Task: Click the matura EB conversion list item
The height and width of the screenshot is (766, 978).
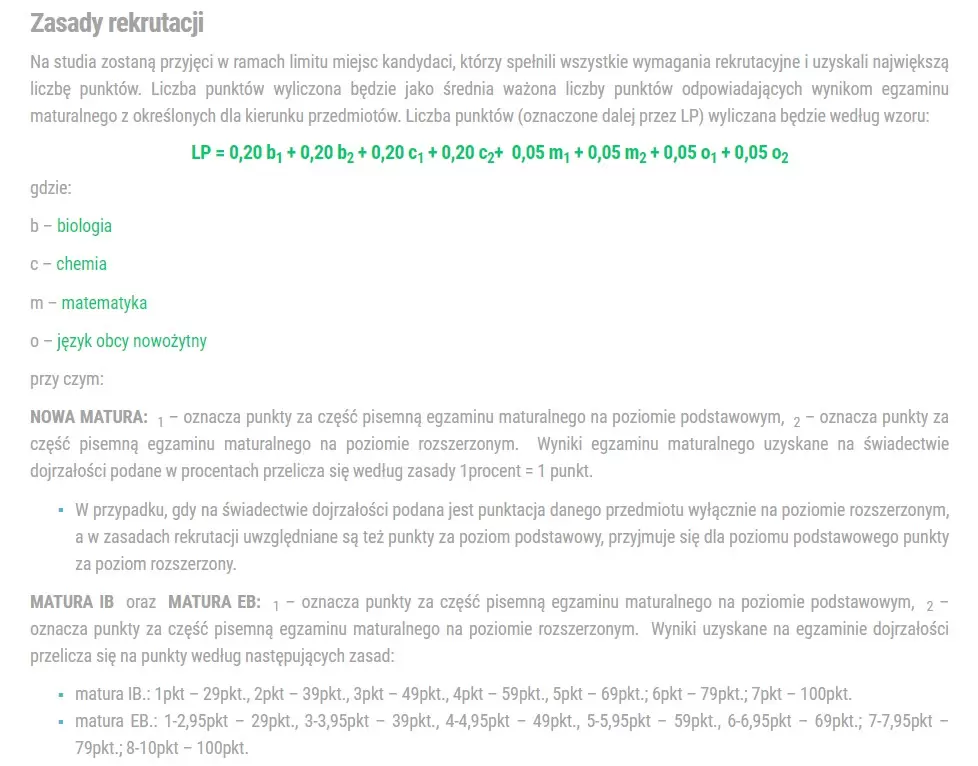Action: [x=511, y=734]
